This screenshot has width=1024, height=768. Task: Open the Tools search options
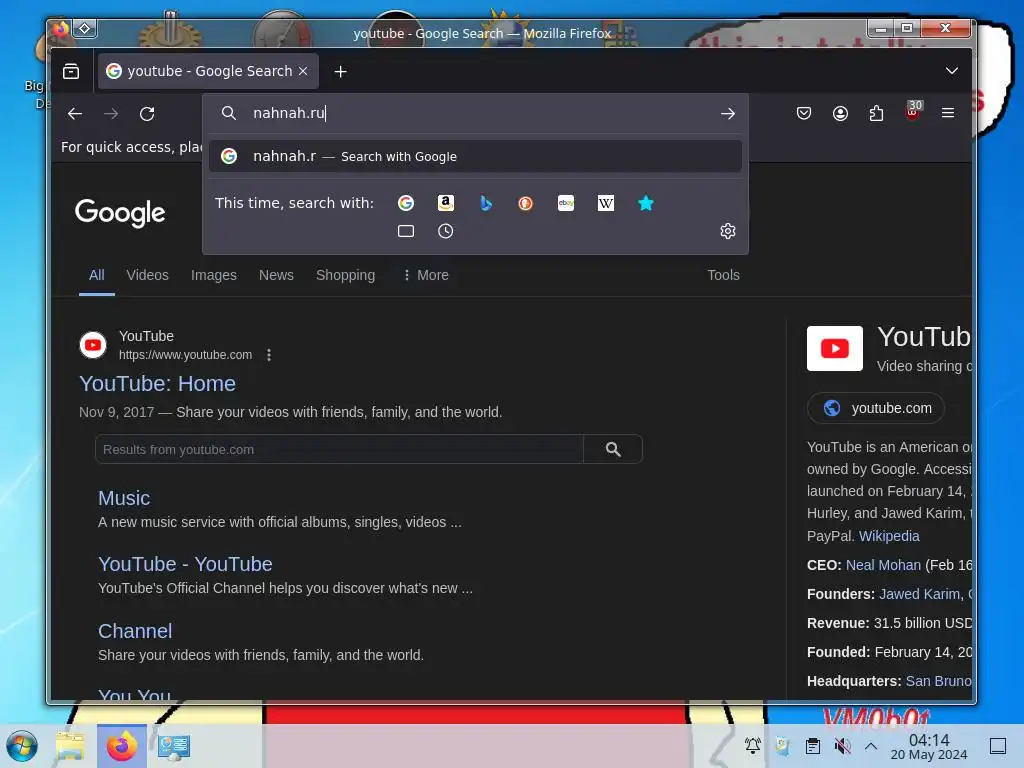723,275
